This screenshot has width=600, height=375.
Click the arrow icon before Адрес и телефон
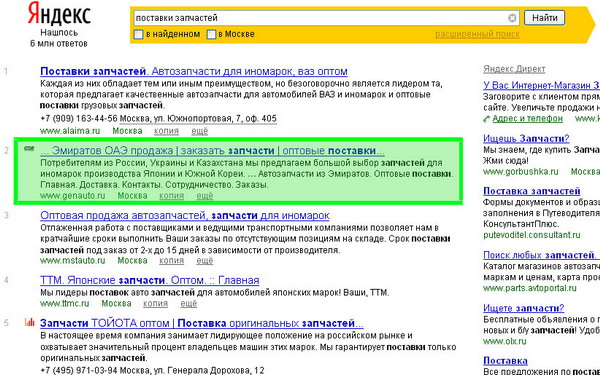[487, 119]
